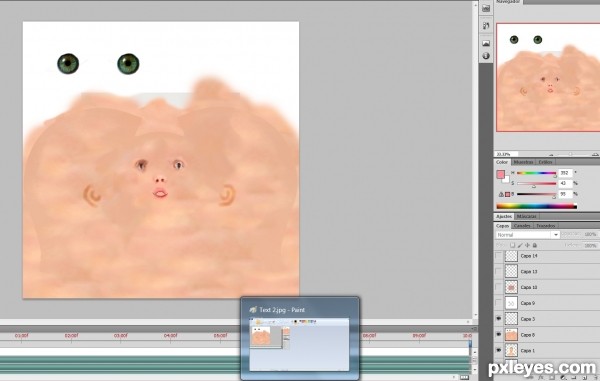The image size is (600, 381).
Task: Click the pink foreground color swatch
Action: [501, 174]
